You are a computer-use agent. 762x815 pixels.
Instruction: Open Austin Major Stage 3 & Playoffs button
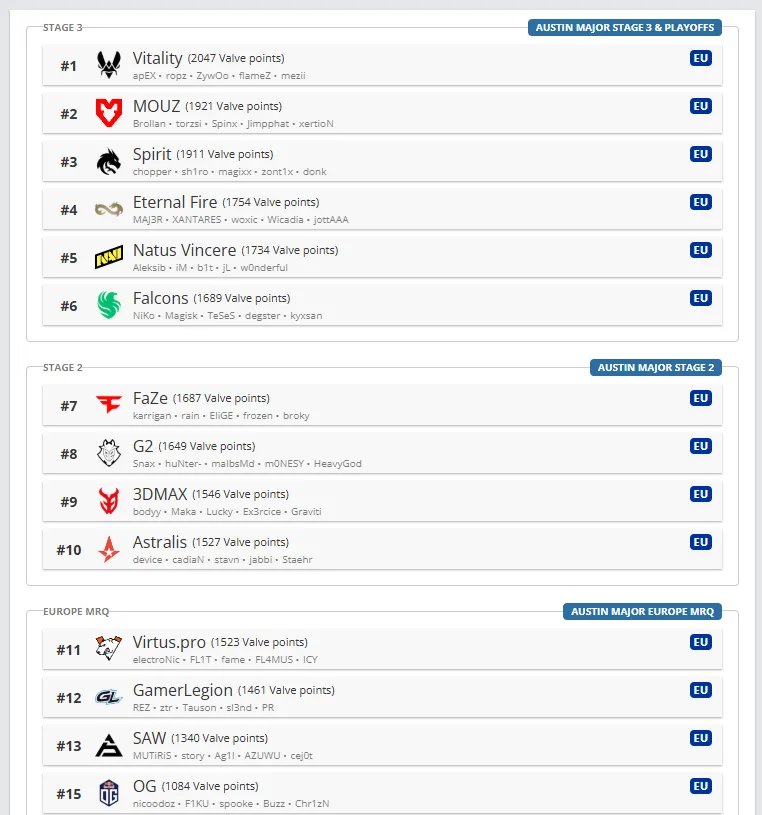click(x=625, y=28)
